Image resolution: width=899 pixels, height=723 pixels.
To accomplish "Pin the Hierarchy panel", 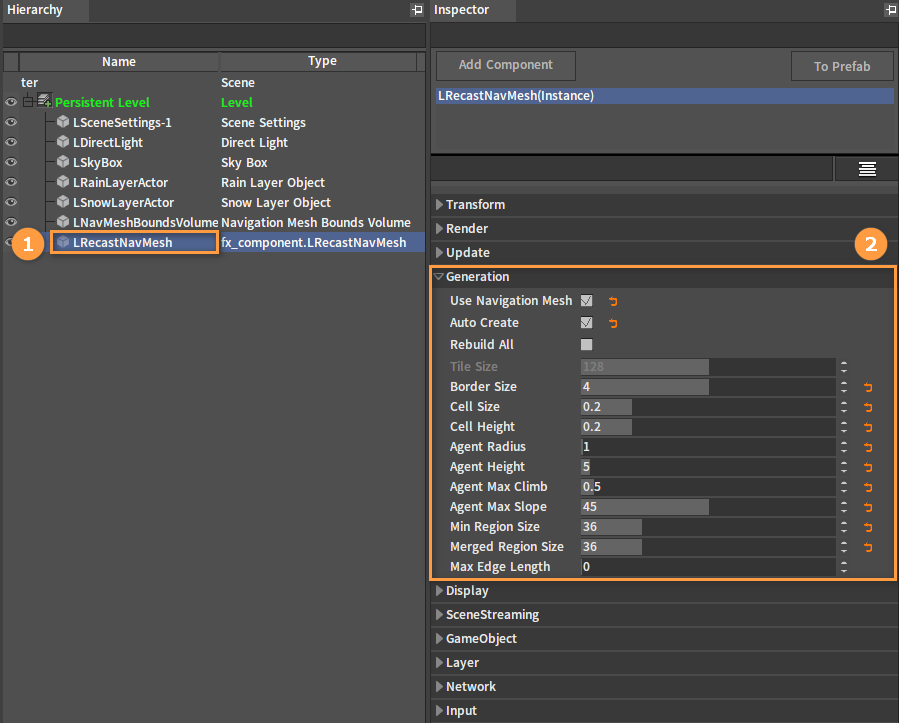I will click(x=417, y=10).
